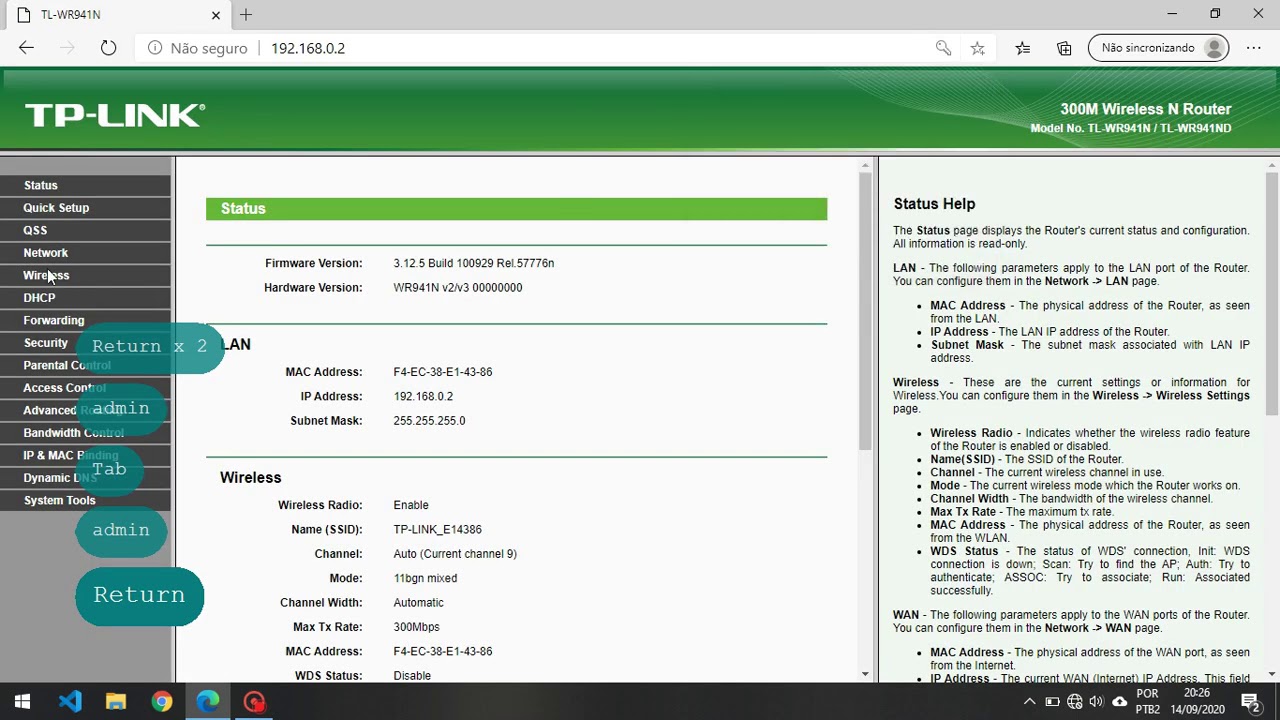
Task: Click the Max Tx Rate 300Mbps value
Action: (417, 627)
